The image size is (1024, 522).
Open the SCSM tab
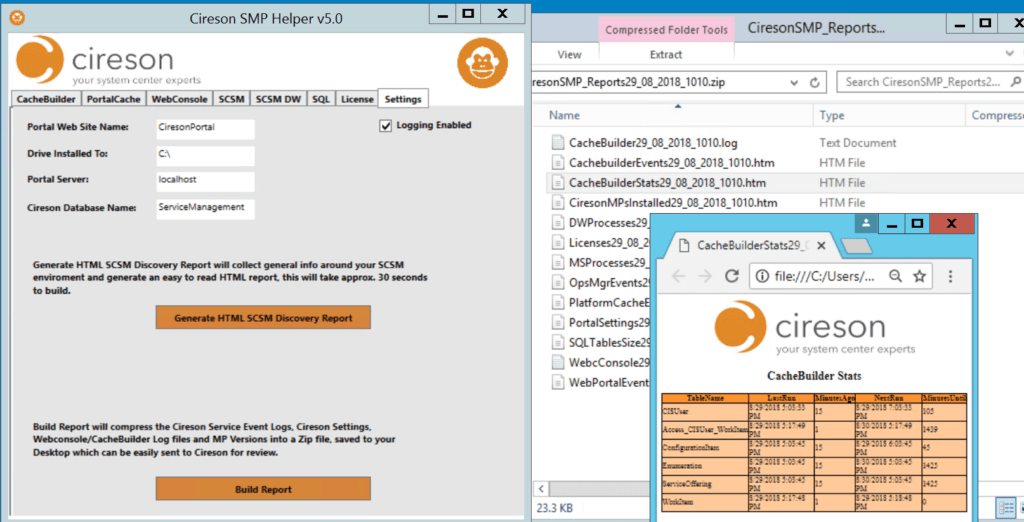(x=231, y=99)
